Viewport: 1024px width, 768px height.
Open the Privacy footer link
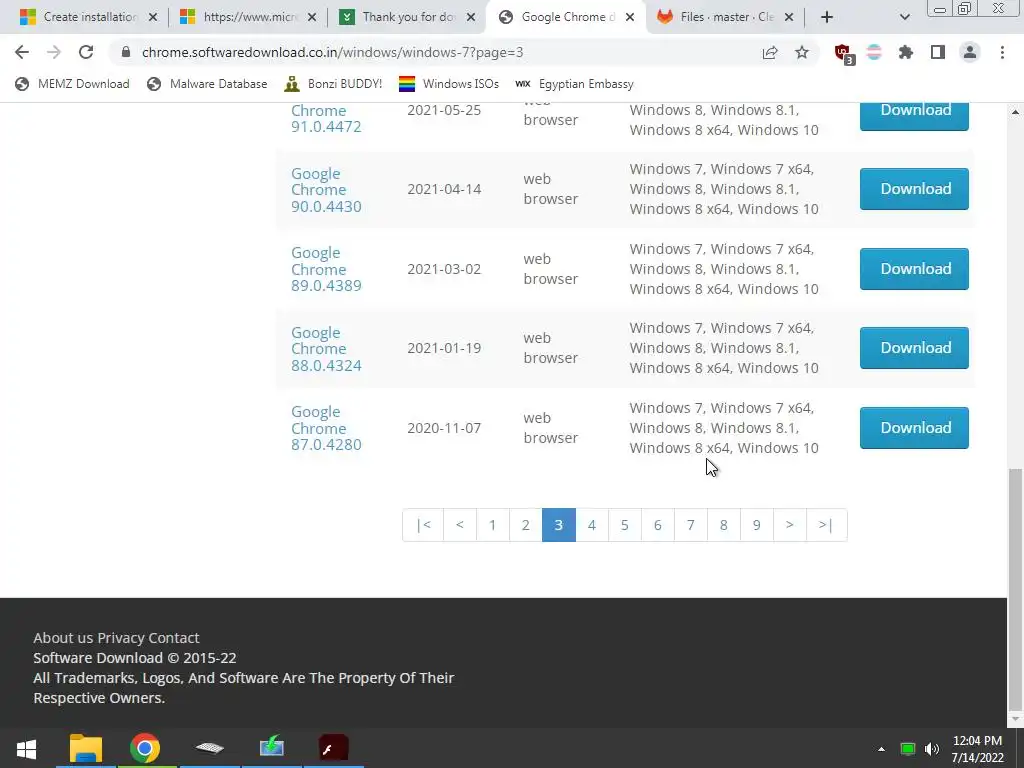[x=121, y=638]
